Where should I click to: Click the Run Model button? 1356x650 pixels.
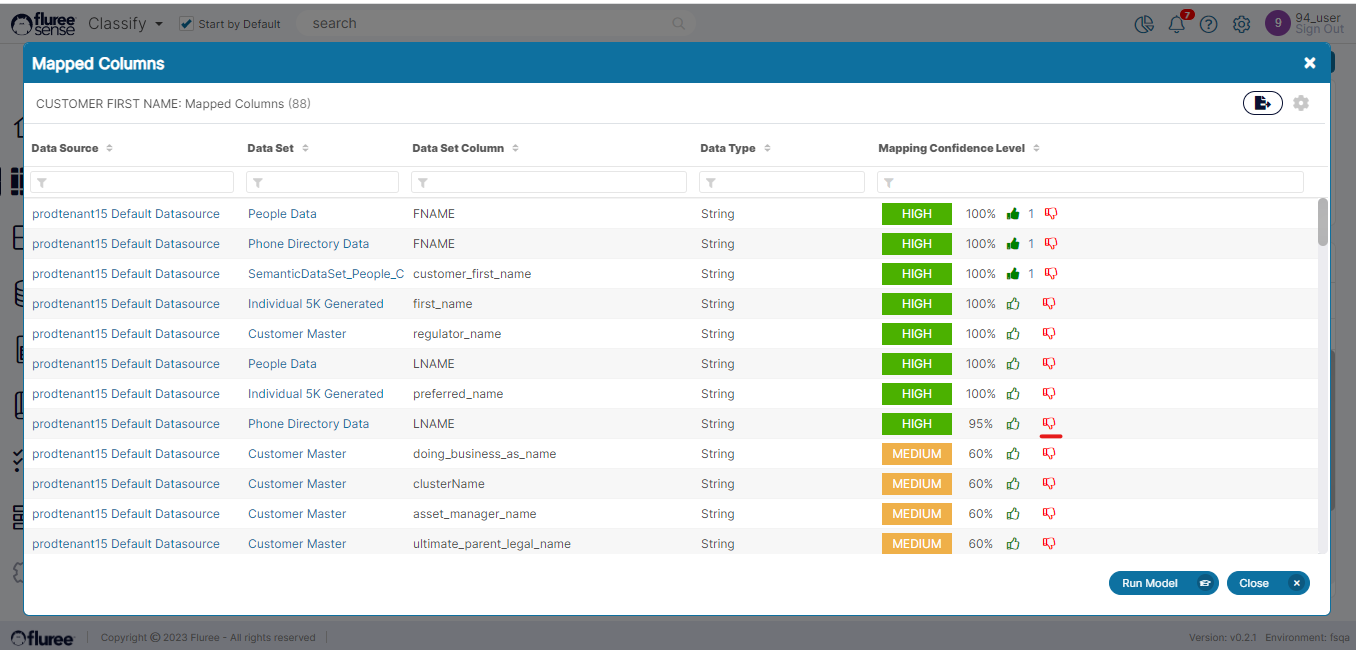click(x=1162, y=583)
